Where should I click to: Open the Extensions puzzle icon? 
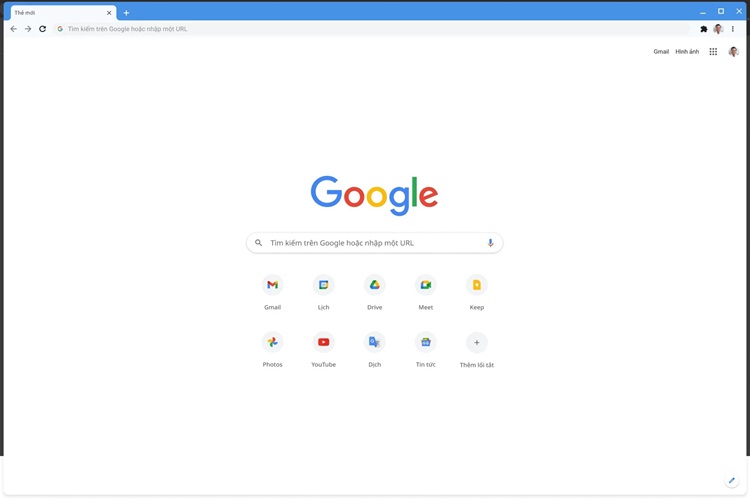click(x=704, y=29)
